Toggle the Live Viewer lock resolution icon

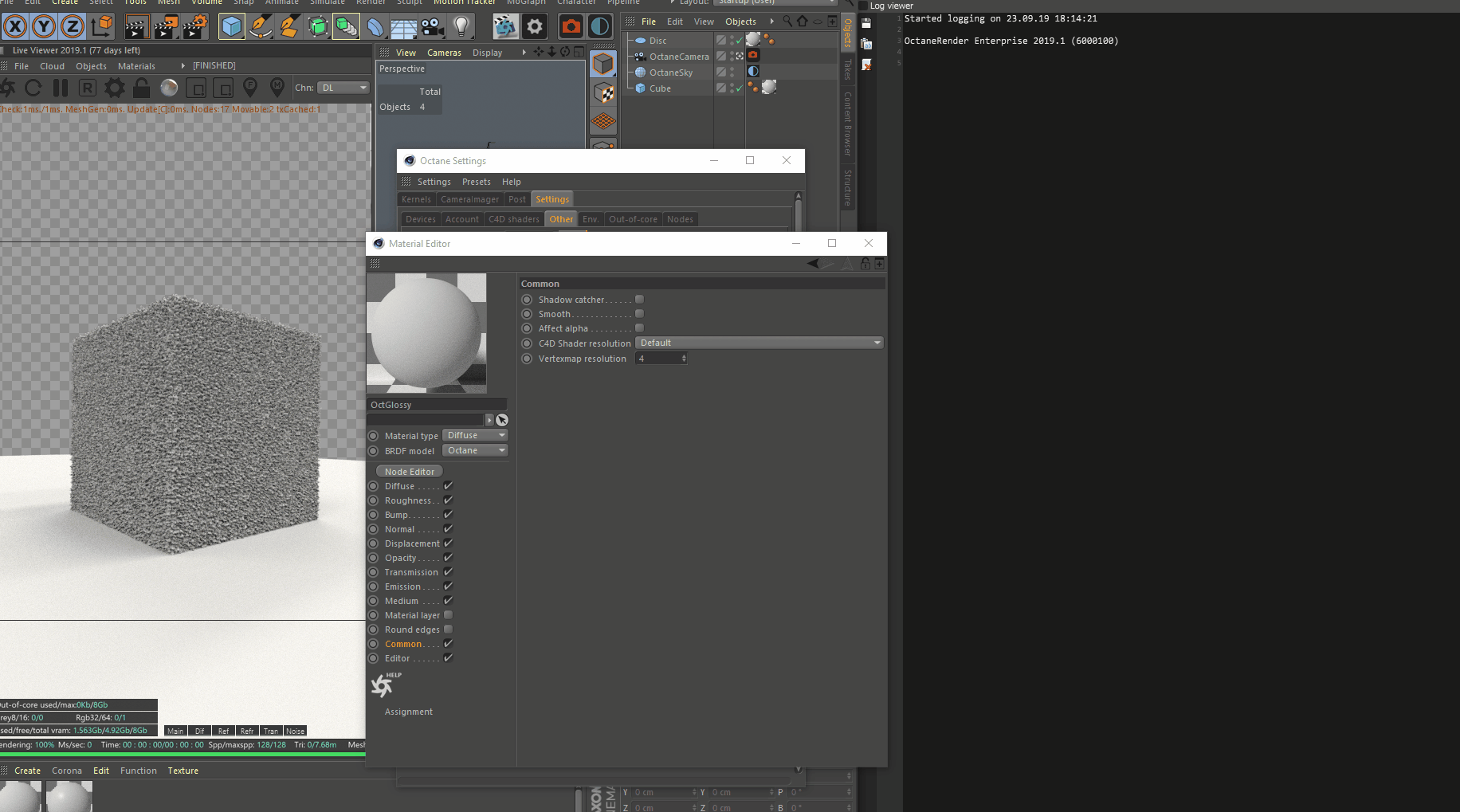point(142,88)
